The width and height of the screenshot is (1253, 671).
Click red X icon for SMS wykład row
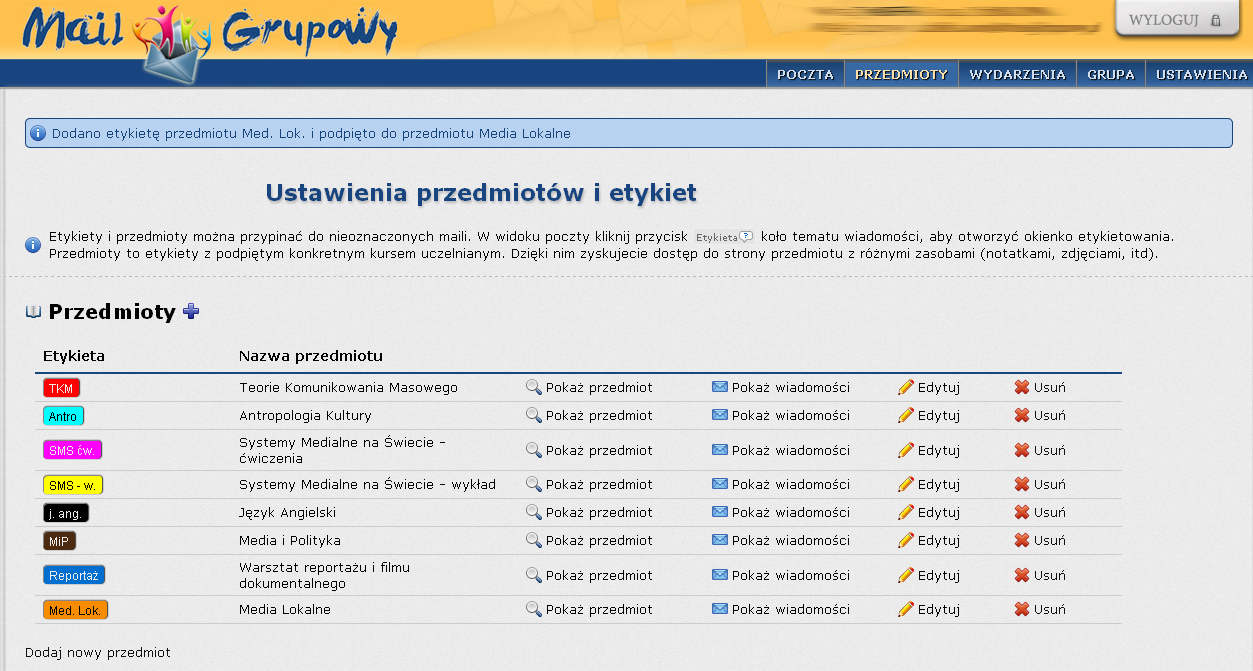coord(1022,484)
